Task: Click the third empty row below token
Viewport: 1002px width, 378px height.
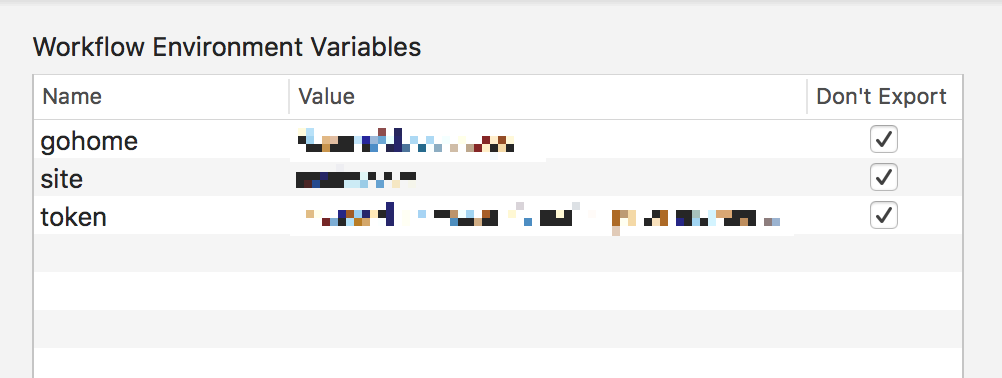Action: pos(498,329)
